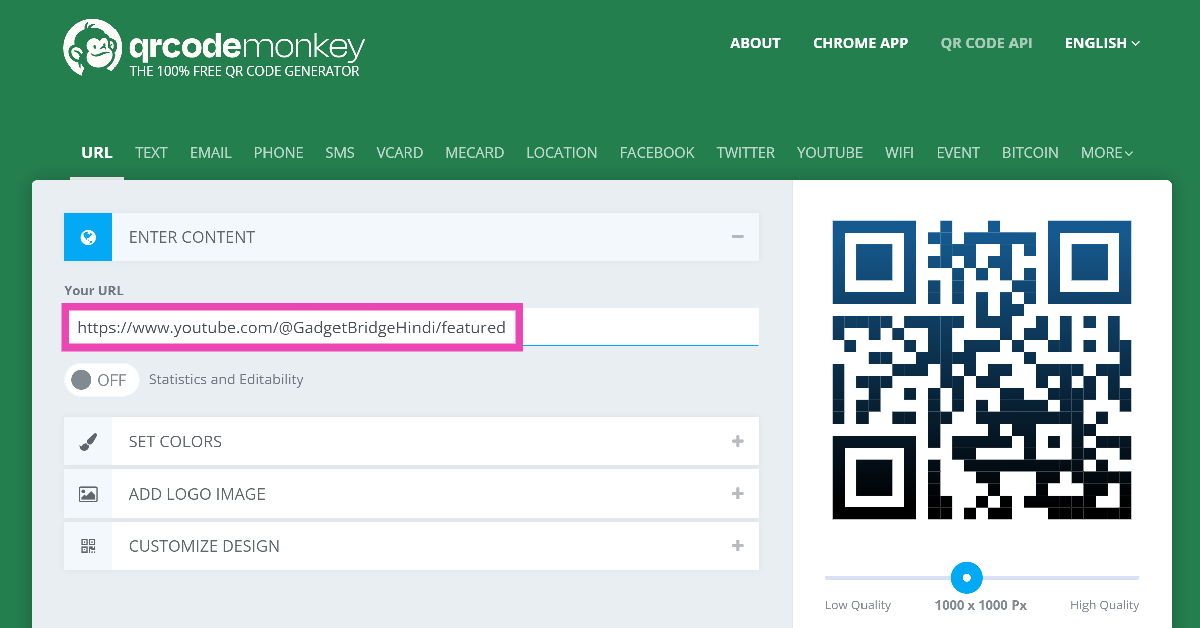Select the URL tab

coord(97,153)
